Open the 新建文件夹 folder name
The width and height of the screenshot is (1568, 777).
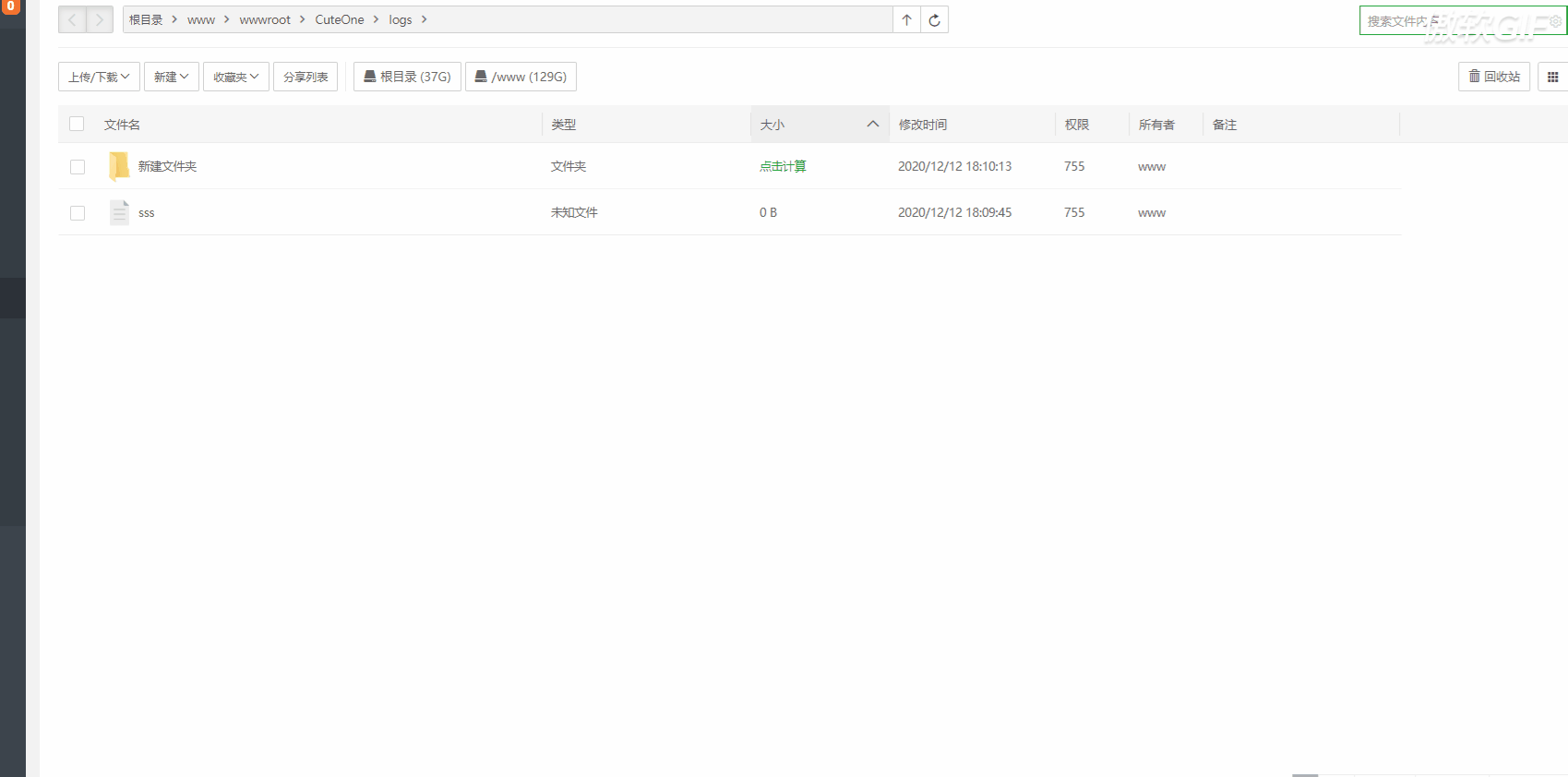pyautogui.click(x=167, y=166)
